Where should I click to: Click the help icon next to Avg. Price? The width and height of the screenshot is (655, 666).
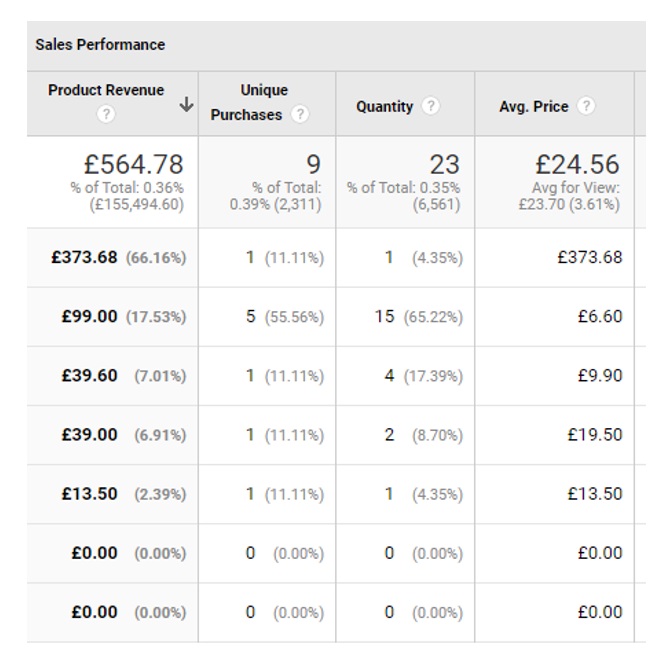pos(586,106)
